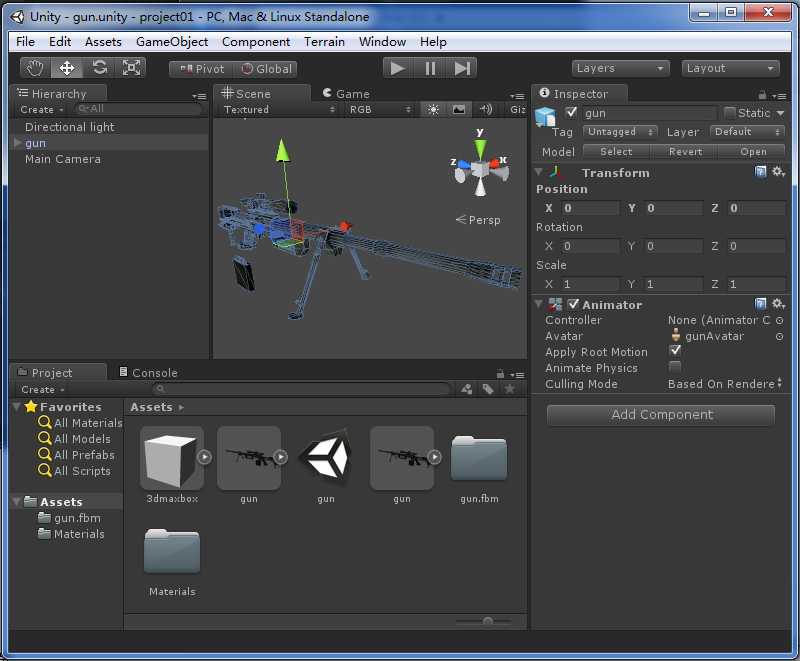Open Hierarchy Create dropdown
The width and height of the screenshot is (800, 661).
(41, 110)
